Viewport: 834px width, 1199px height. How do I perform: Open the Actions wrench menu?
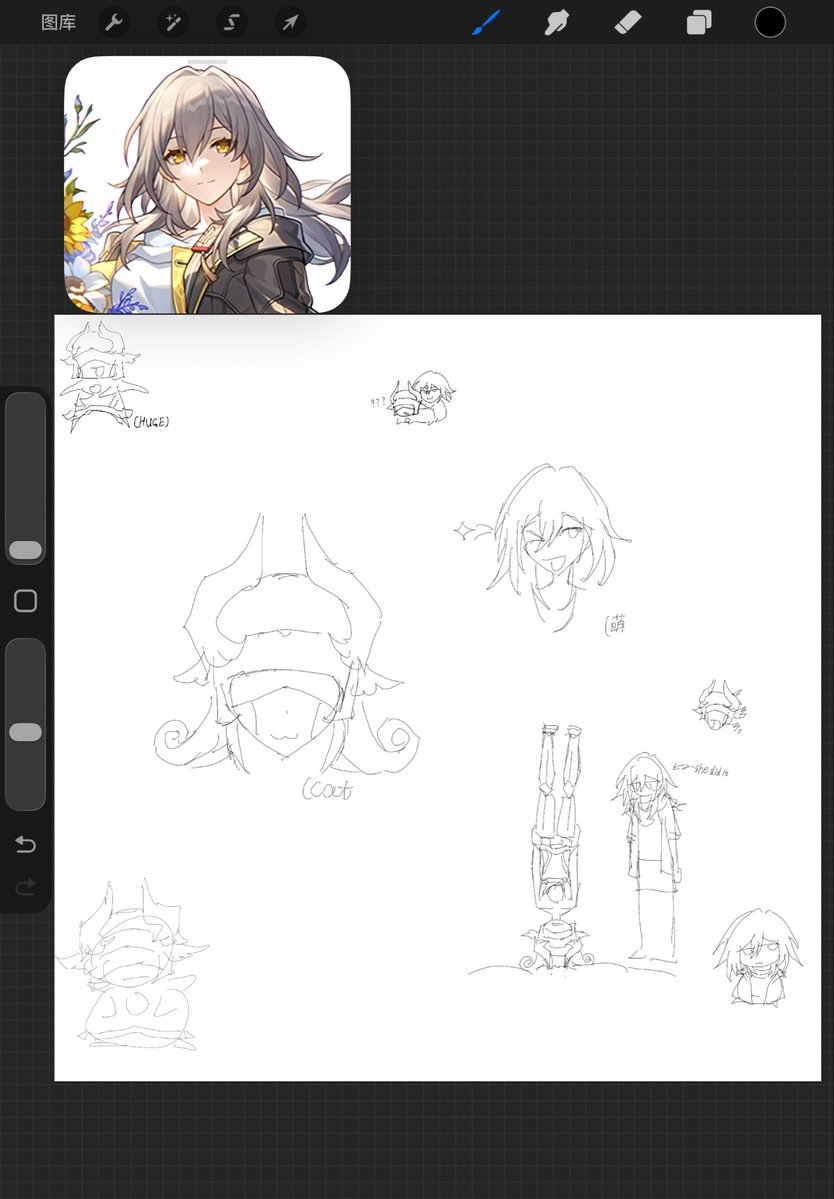tap(114, 22)
